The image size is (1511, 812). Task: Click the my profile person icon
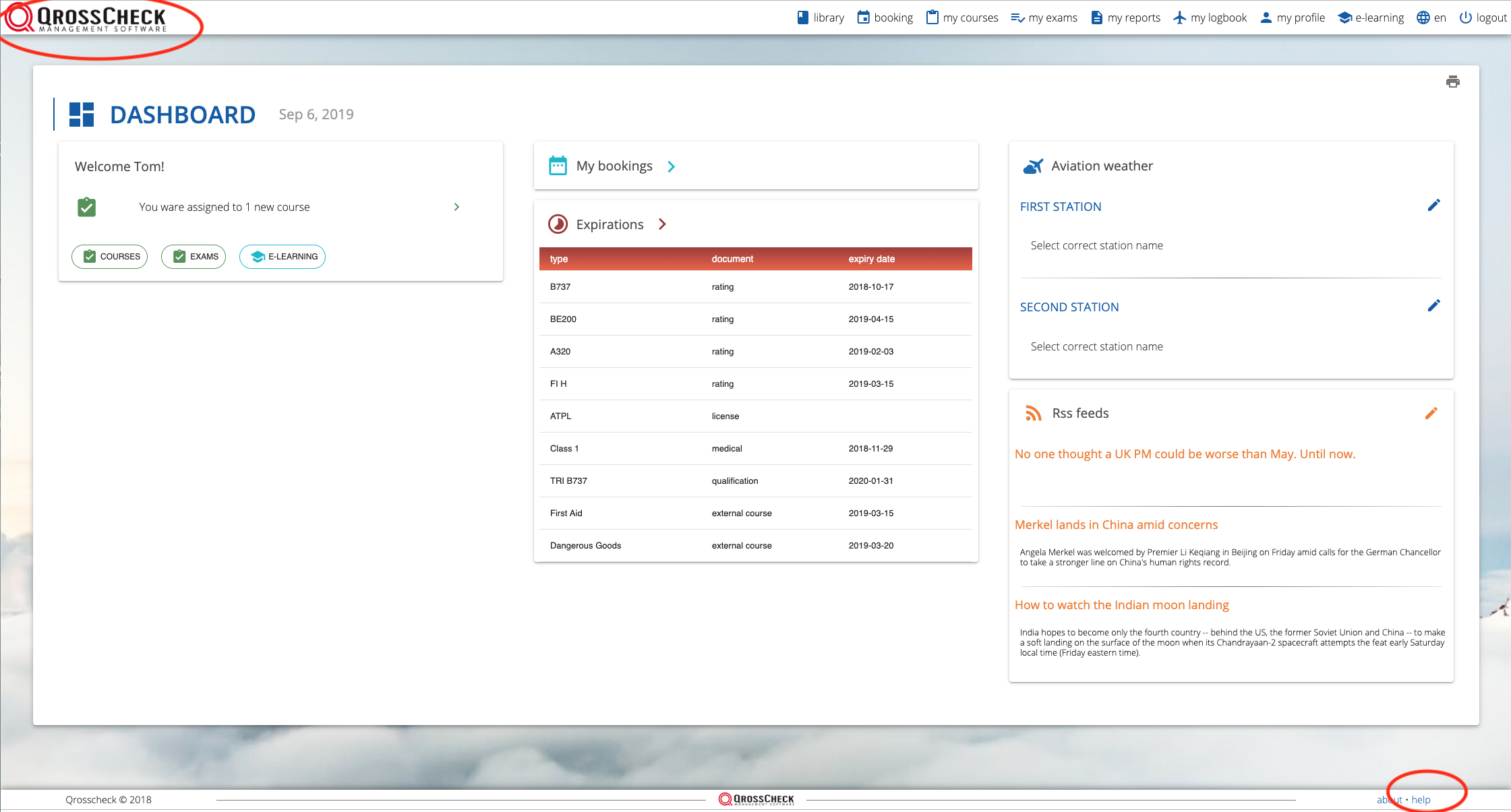tap(1266, 18)
